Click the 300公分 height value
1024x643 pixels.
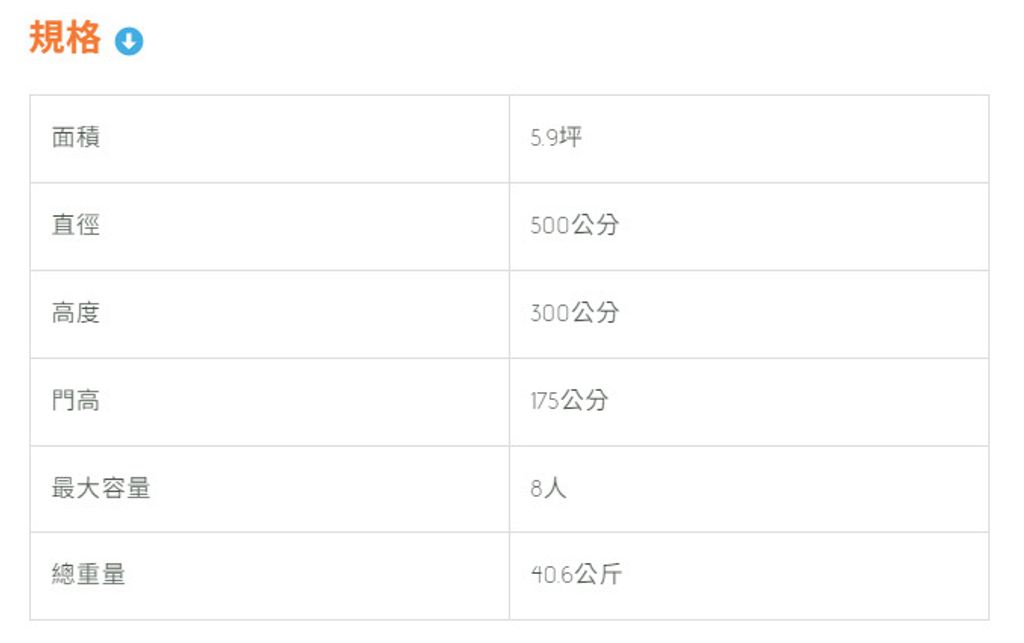(574, 313)
